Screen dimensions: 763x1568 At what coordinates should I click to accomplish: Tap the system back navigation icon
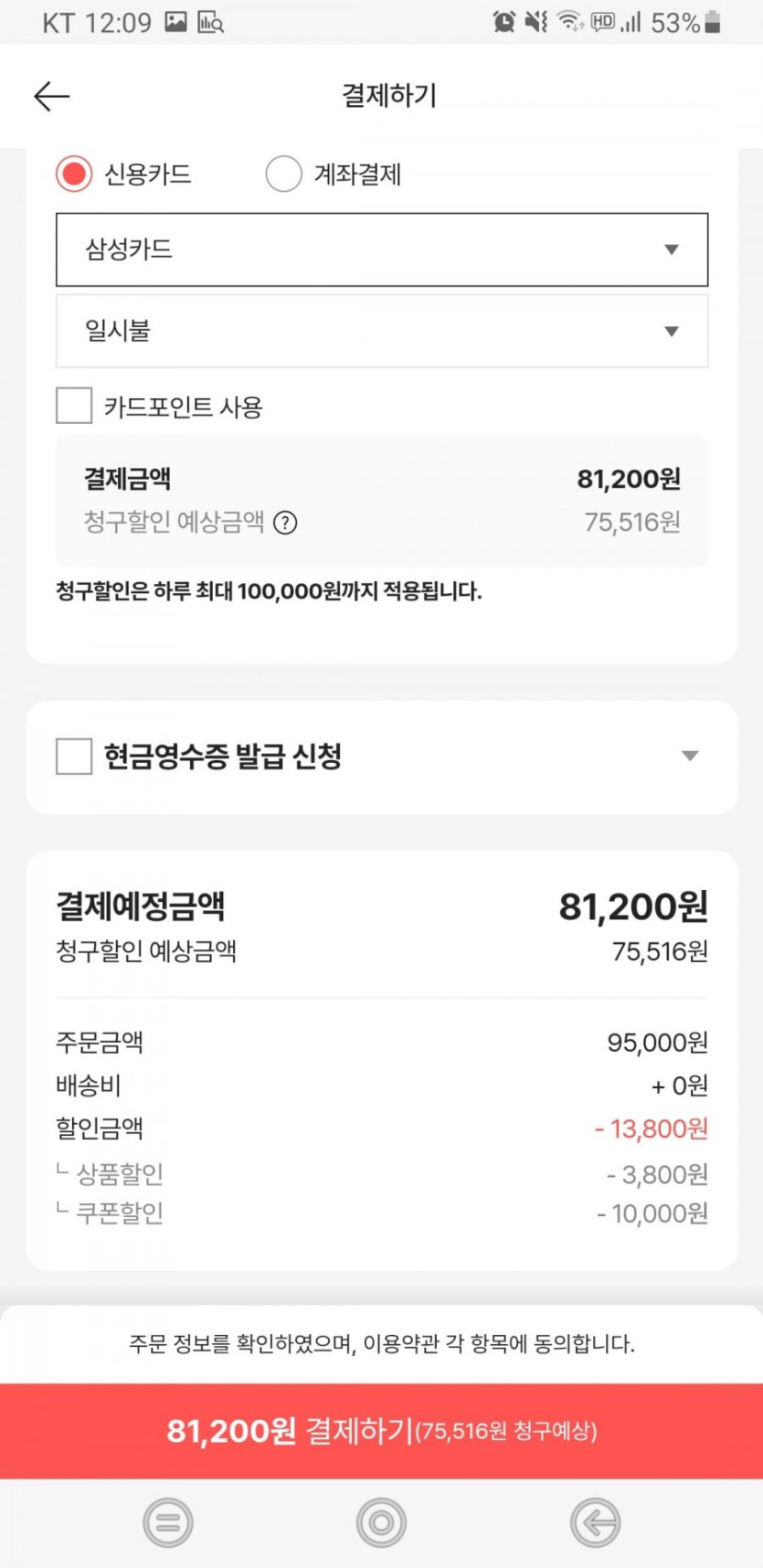click(595, 1522)
